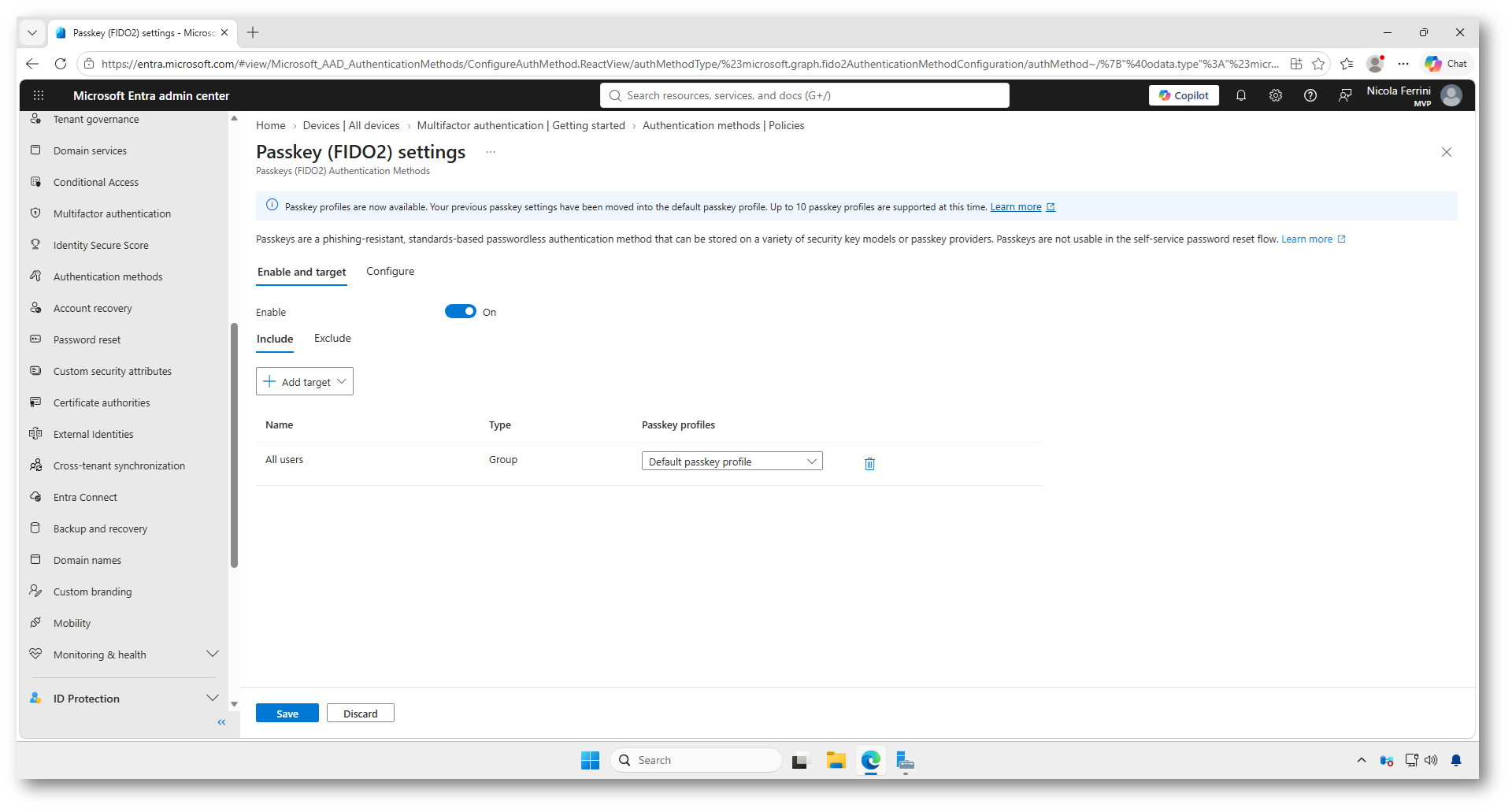Go to Authentication methods | Policies breadcrumb
This screenshot has height=812, width=1512.
click(x=724, y=126)
